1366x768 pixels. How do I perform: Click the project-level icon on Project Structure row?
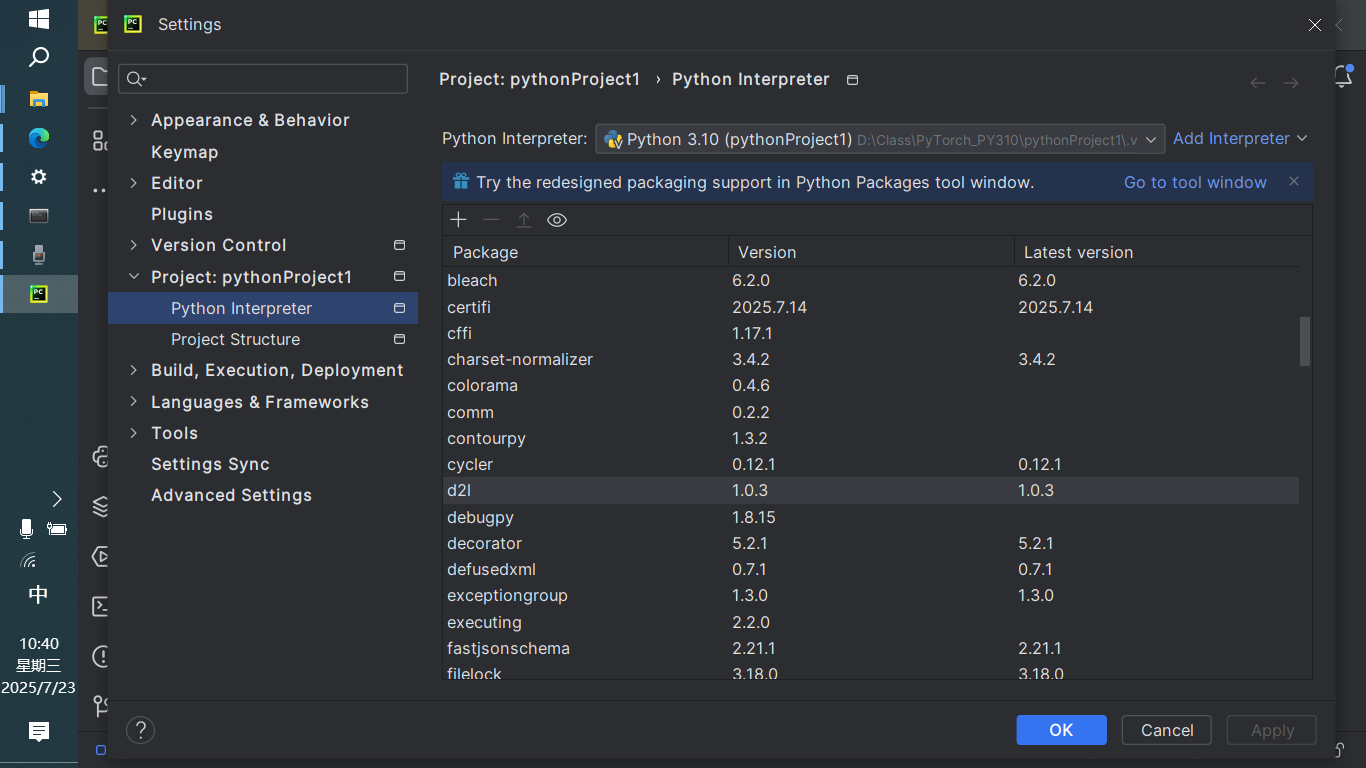coord(399,339)
